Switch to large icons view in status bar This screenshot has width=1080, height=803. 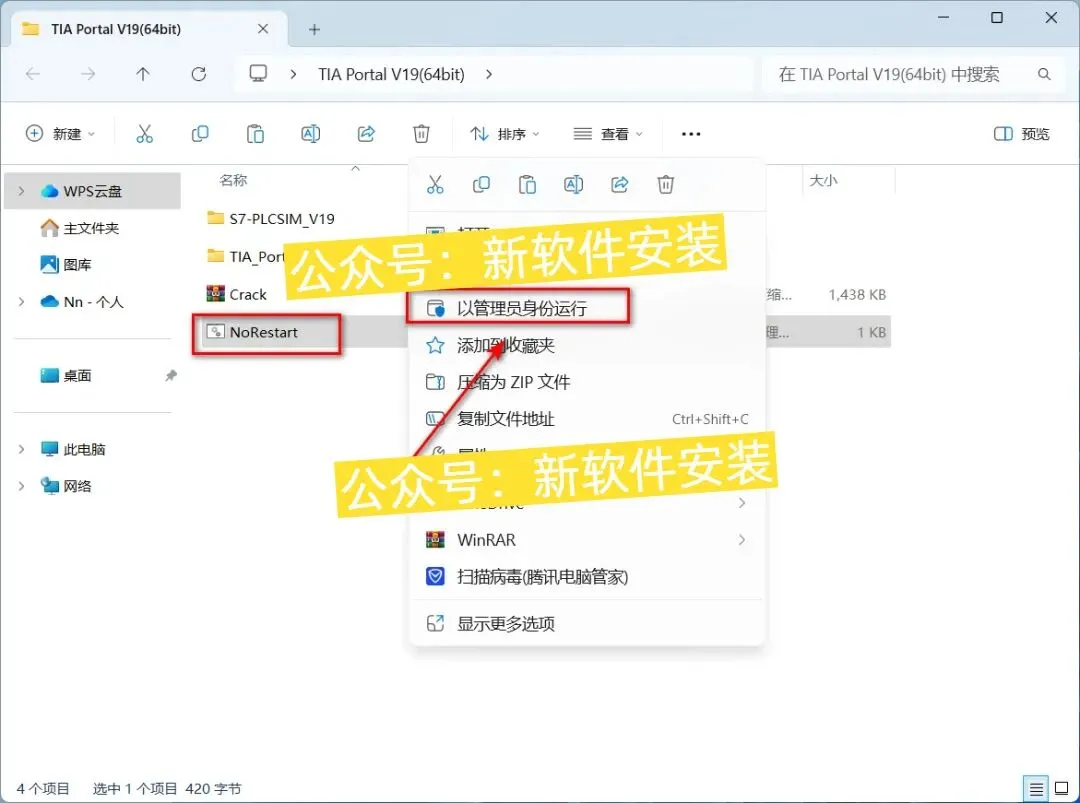(1061, 788)
